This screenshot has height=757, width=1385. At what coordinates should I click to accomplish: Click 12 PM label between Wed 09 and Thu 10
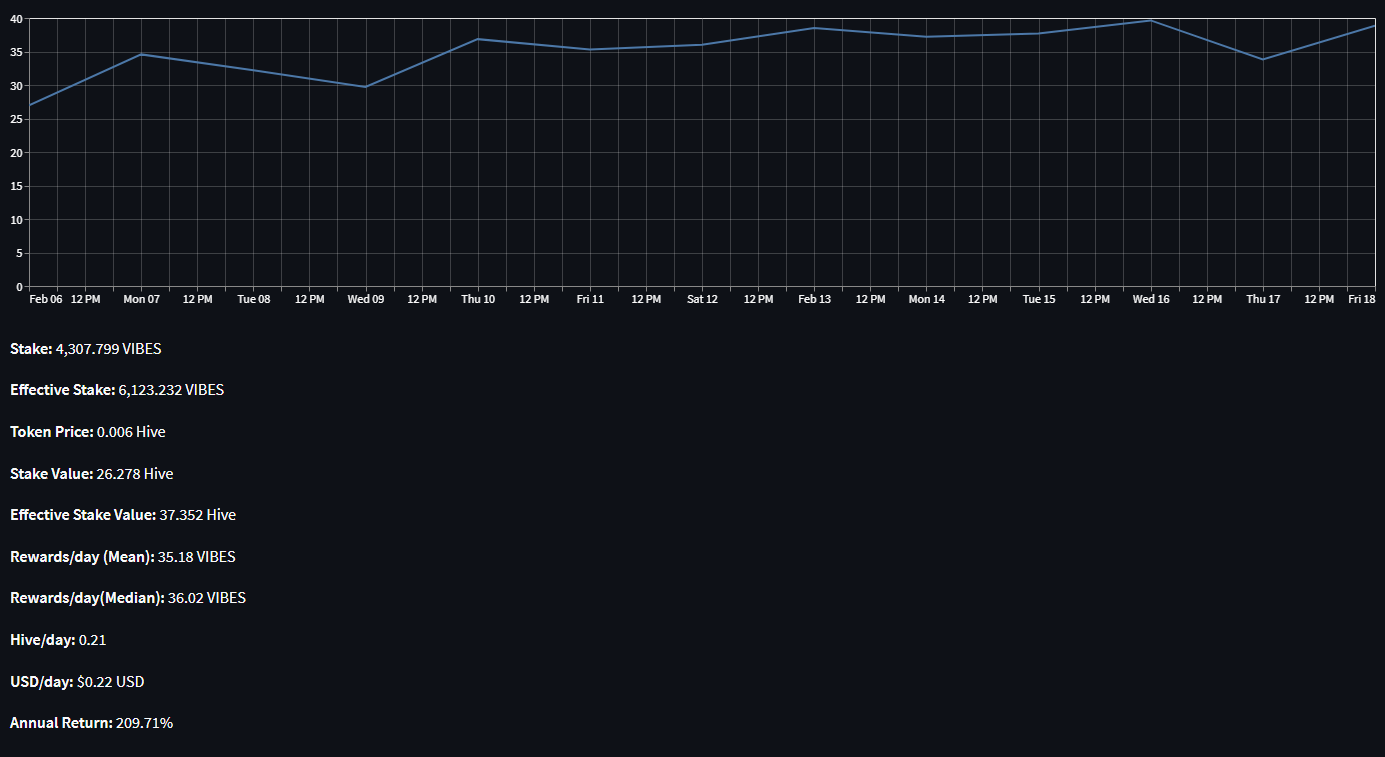422,299
